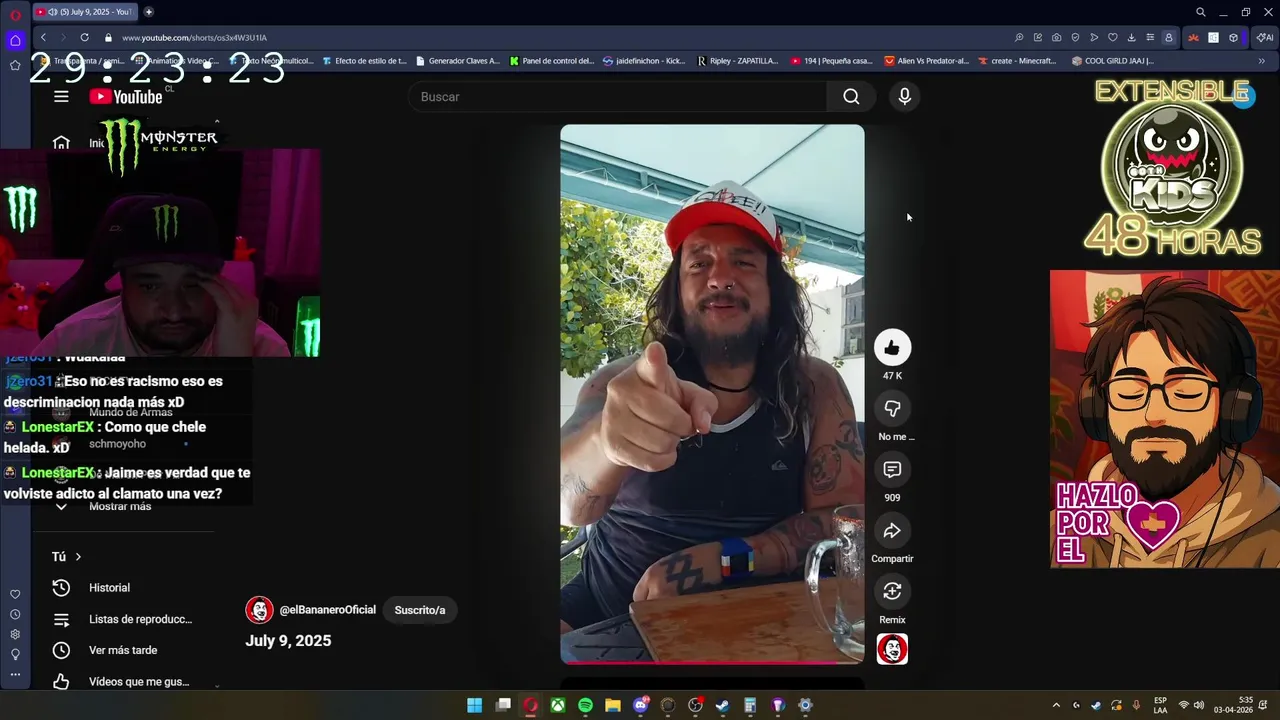Go back in browser history
Screen dimensions: 1280x720
pyautogui.click(x=43, y=37)
